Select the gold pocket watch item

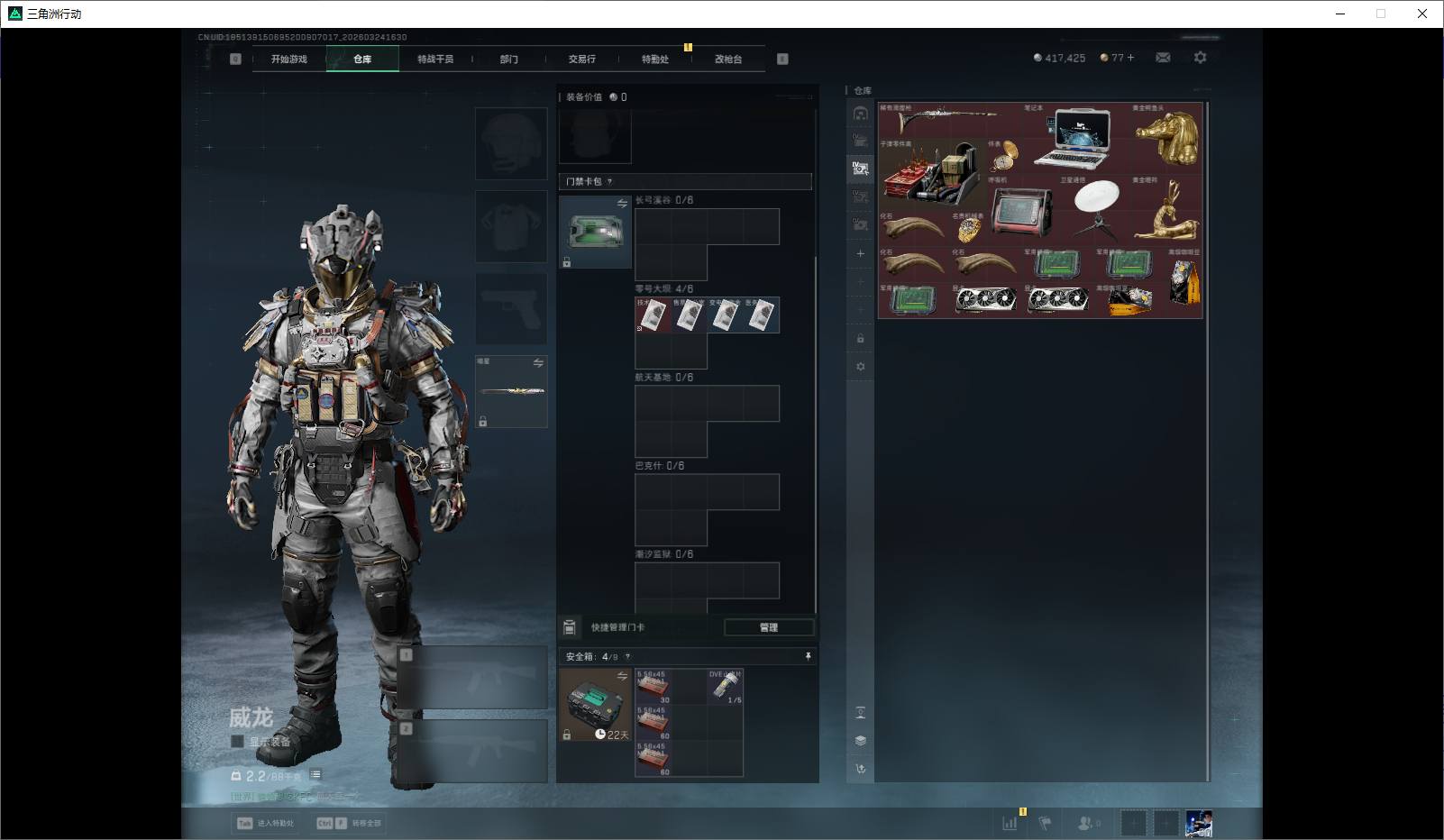(1004, 156)
